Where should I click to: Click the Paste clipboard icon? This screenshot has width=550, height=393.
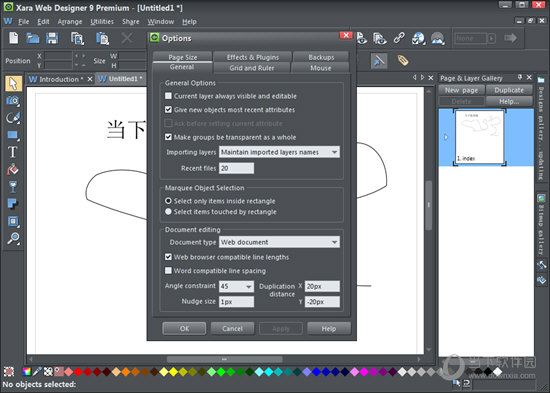pos(102,38)
